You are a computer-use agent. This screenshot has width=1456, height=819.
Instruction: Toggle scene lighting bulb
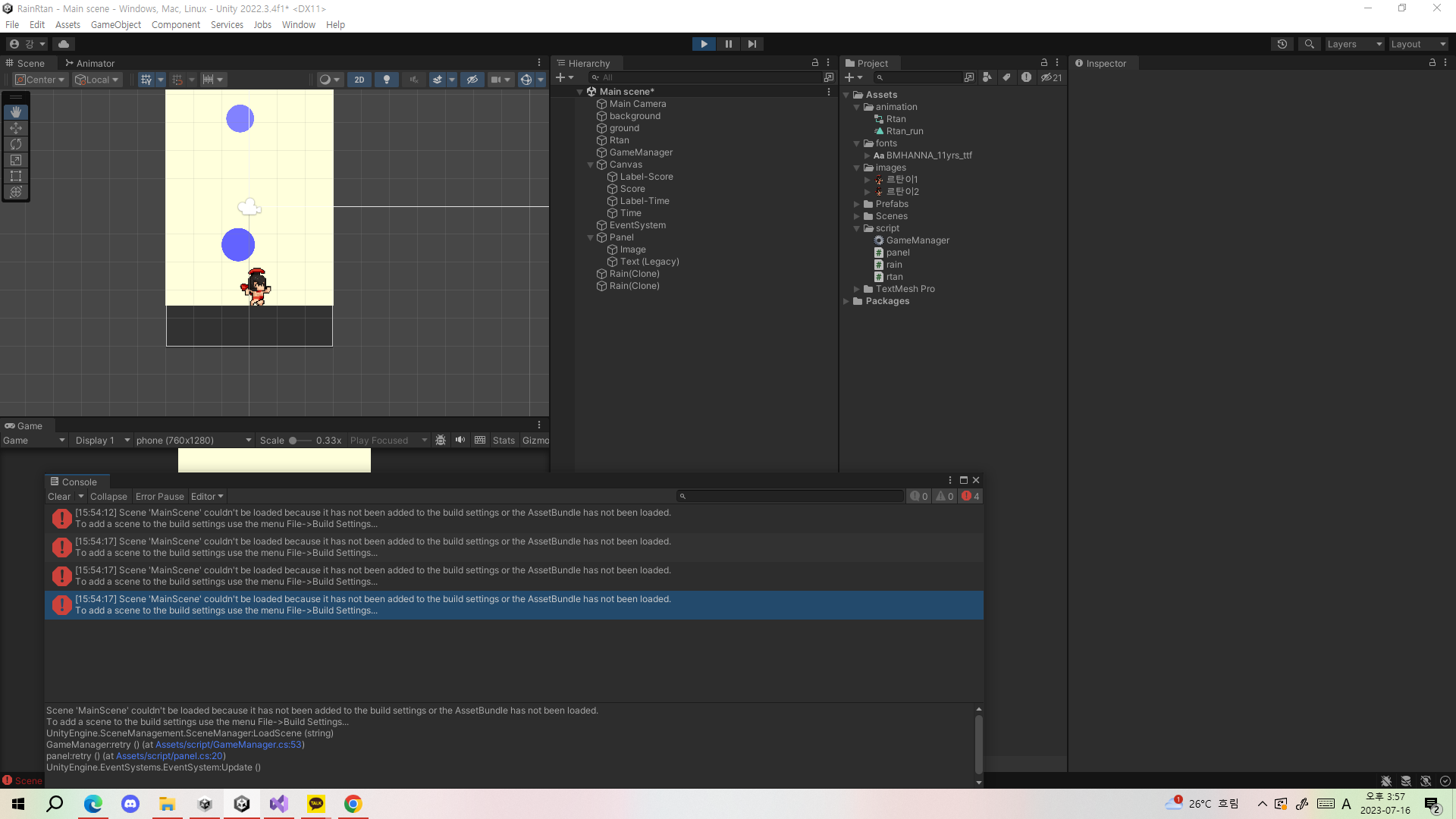tap(387, 80)
